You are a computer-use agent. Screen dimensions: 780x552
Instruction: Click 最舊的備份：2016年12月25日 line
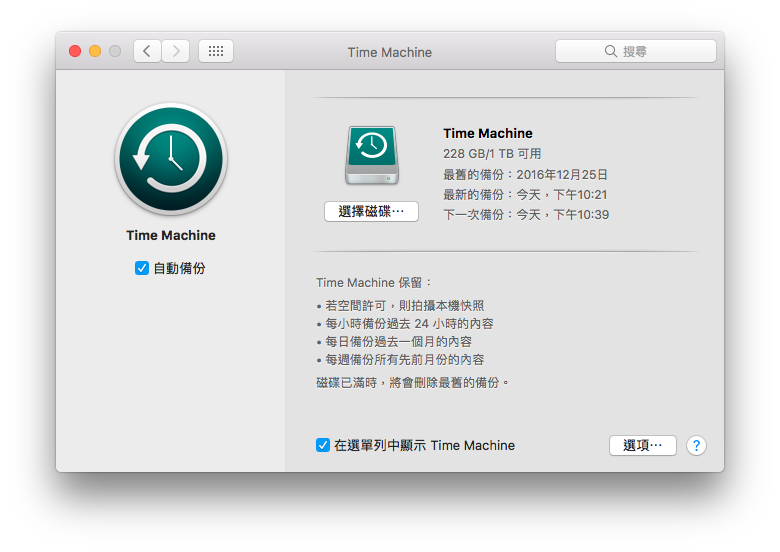pyautogui.click(x=525, y=175)
